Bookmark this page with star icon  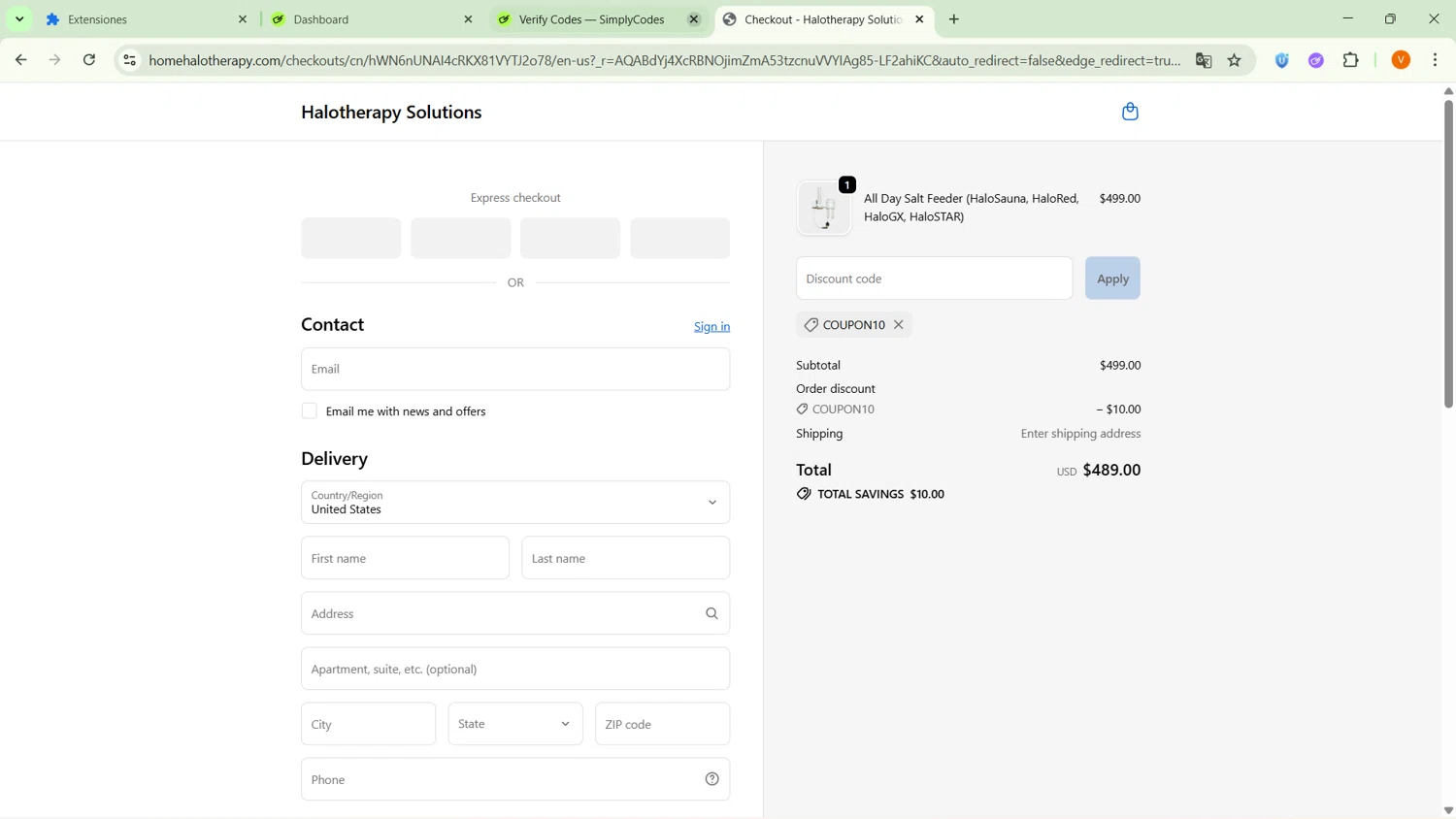pos(1235,60)
